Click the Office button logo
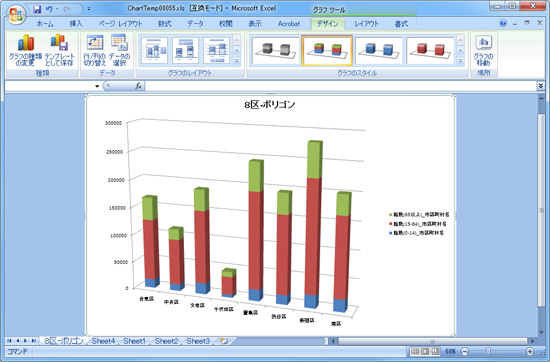The image size is (550, 362). [15, 15]
